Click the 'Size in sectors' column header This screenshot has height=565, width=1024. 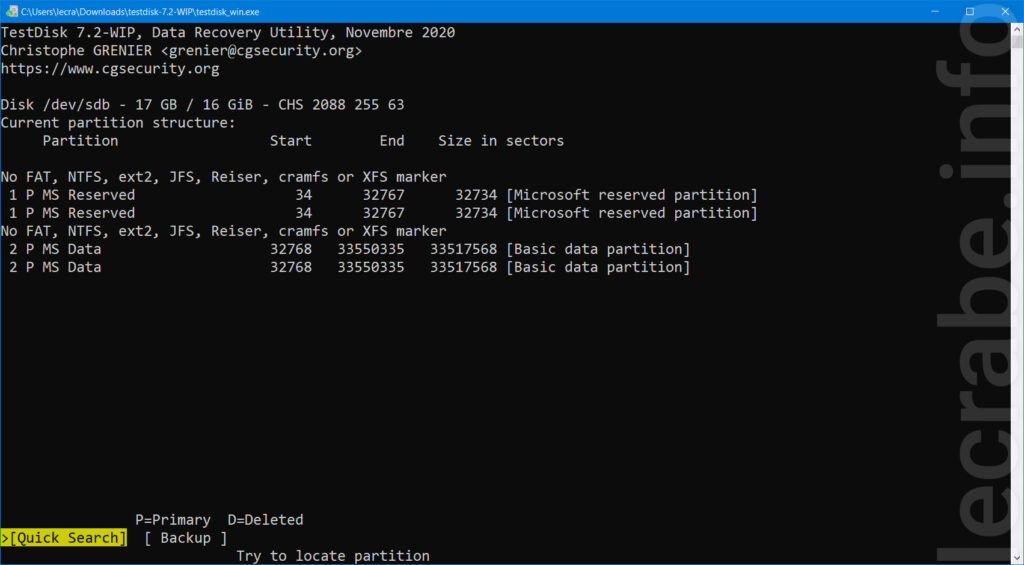pyautogui.click(x=501, y=140)
